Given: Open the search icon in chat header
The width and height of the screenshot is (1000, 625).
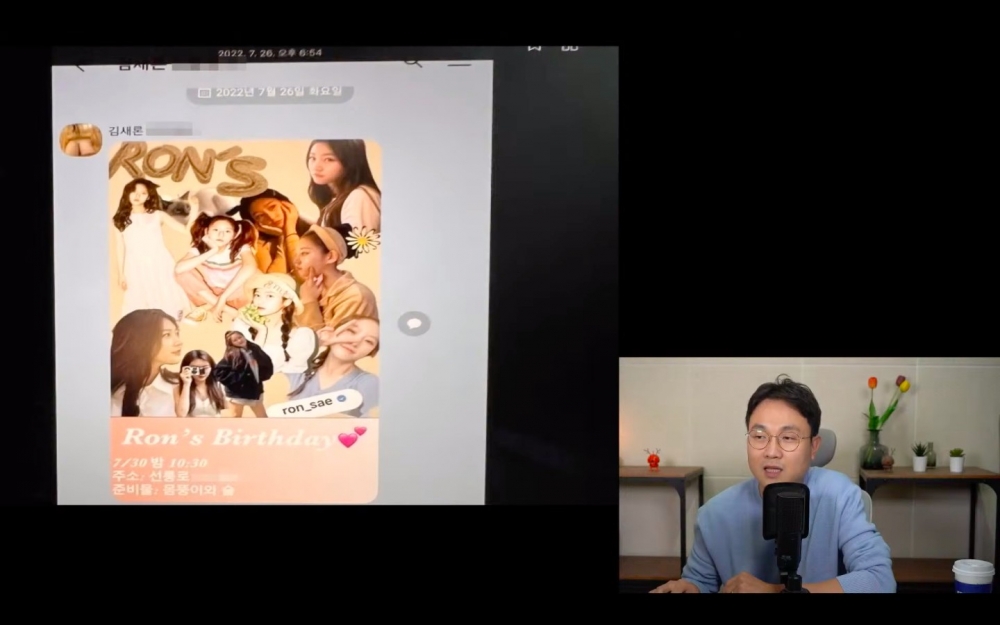Looking at the screenshot, I should 412,63.
